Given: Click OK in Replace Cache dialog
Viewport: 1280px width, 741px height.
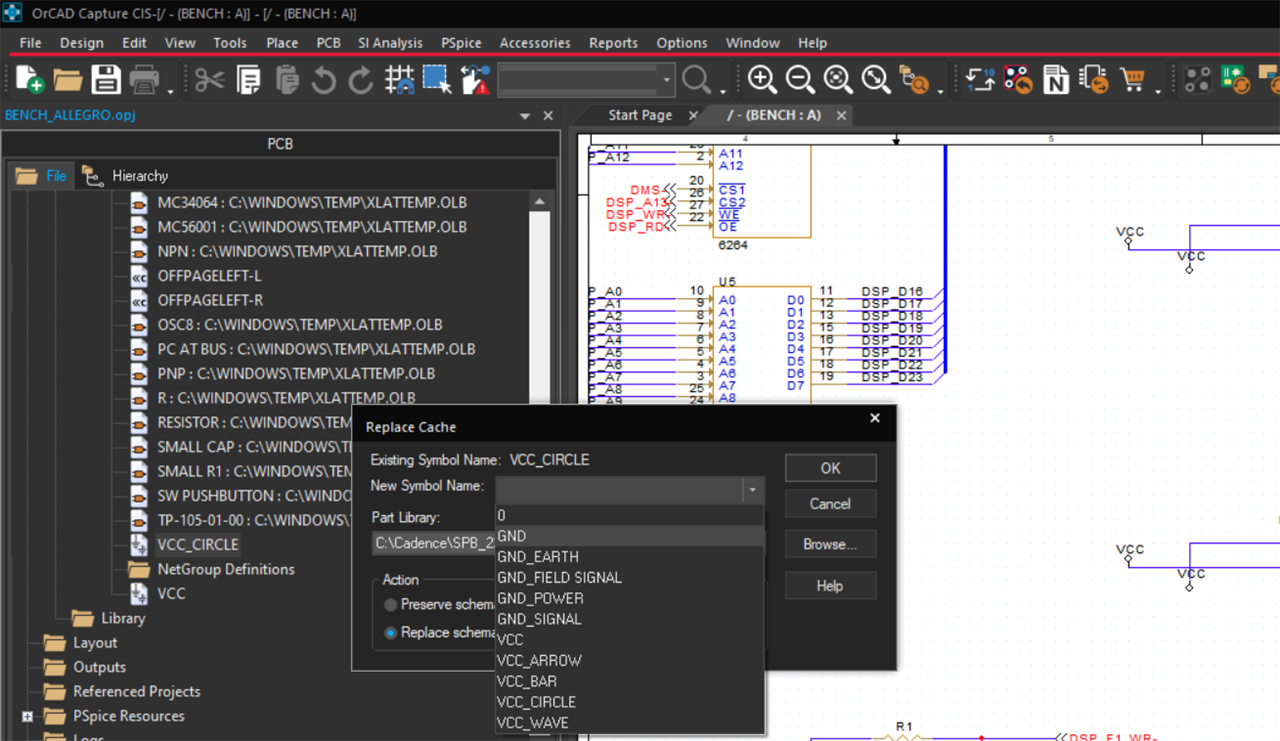Looking at the screenshot, I should point(830,468).
